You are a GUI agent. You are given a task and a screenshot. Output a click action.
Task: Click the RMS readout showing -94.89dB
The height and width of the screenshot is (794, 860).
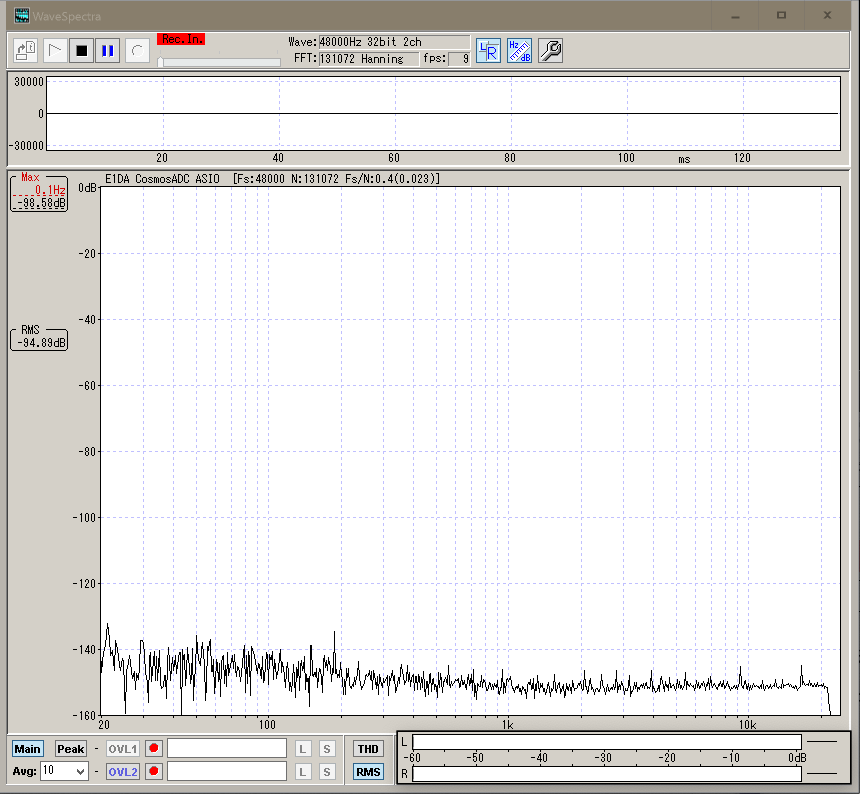(39, 339)
